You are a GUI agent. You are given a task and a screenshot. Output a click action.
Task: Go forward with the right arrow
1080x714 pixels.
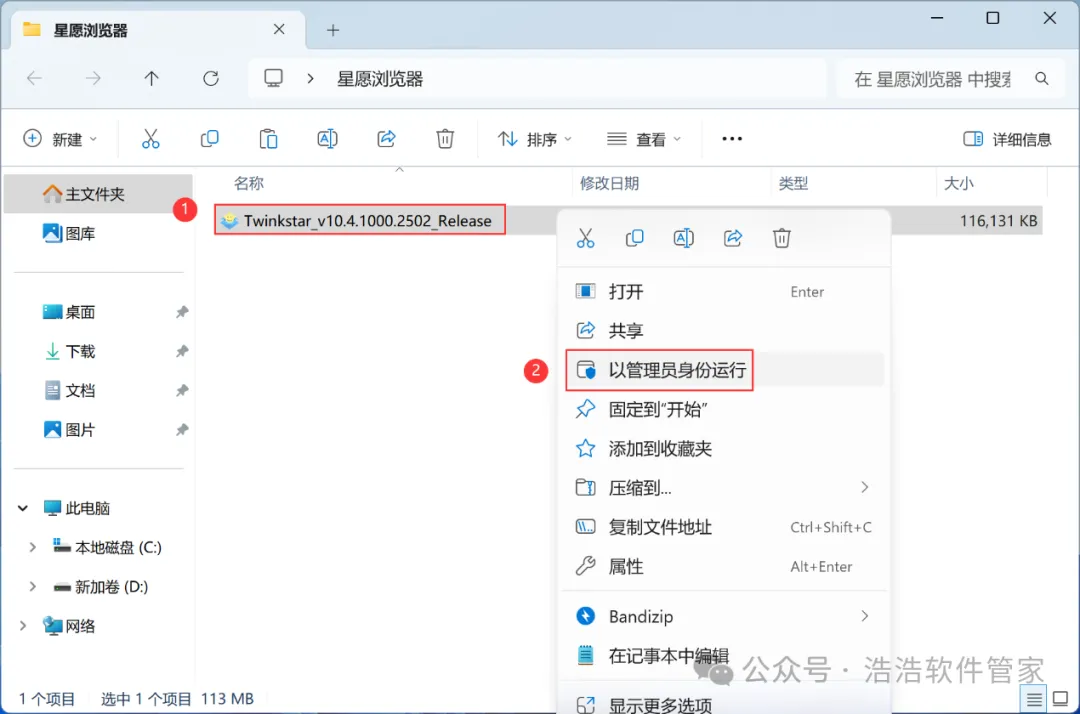93,78
